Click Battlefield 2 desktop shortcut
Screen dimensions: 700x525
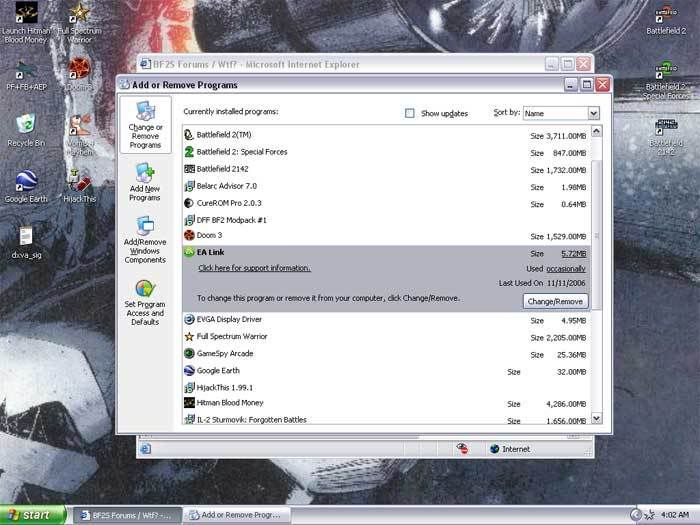pos(666,21)
